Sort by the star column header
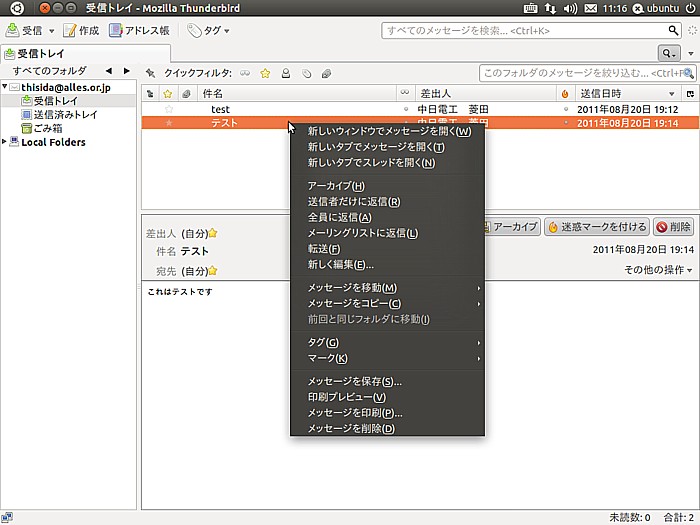 pos(168,94)
